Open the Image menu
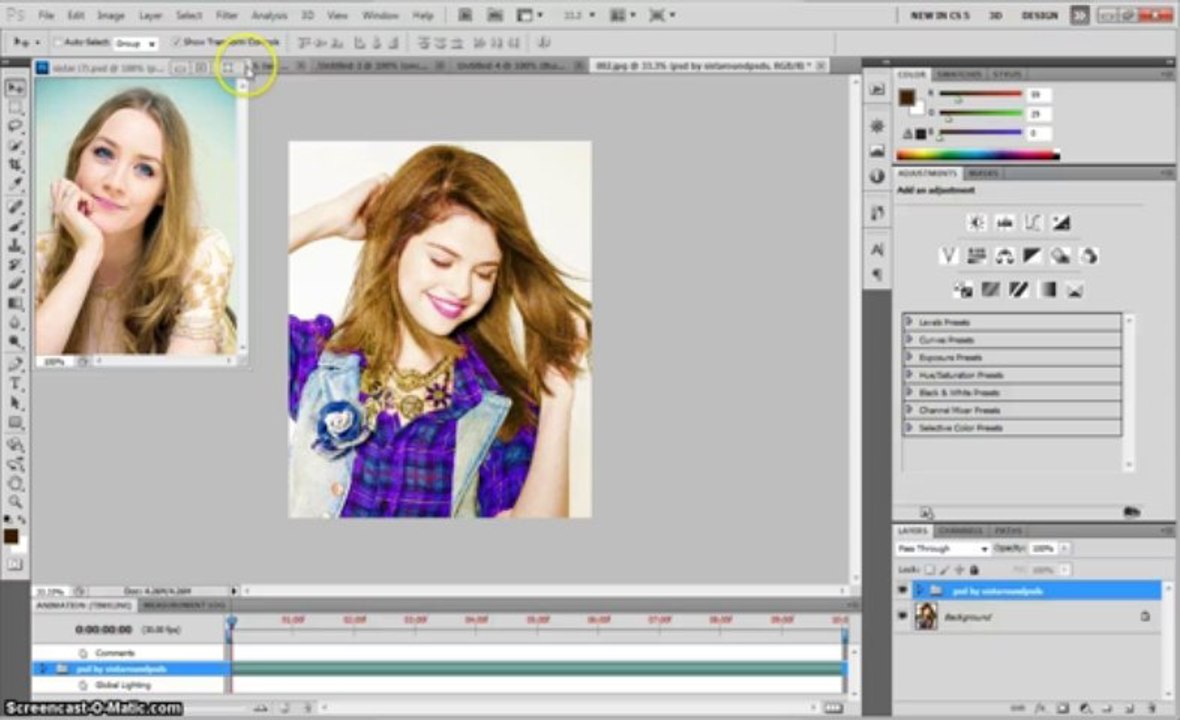The image size is (1180, 720). (x=111, y=15)
